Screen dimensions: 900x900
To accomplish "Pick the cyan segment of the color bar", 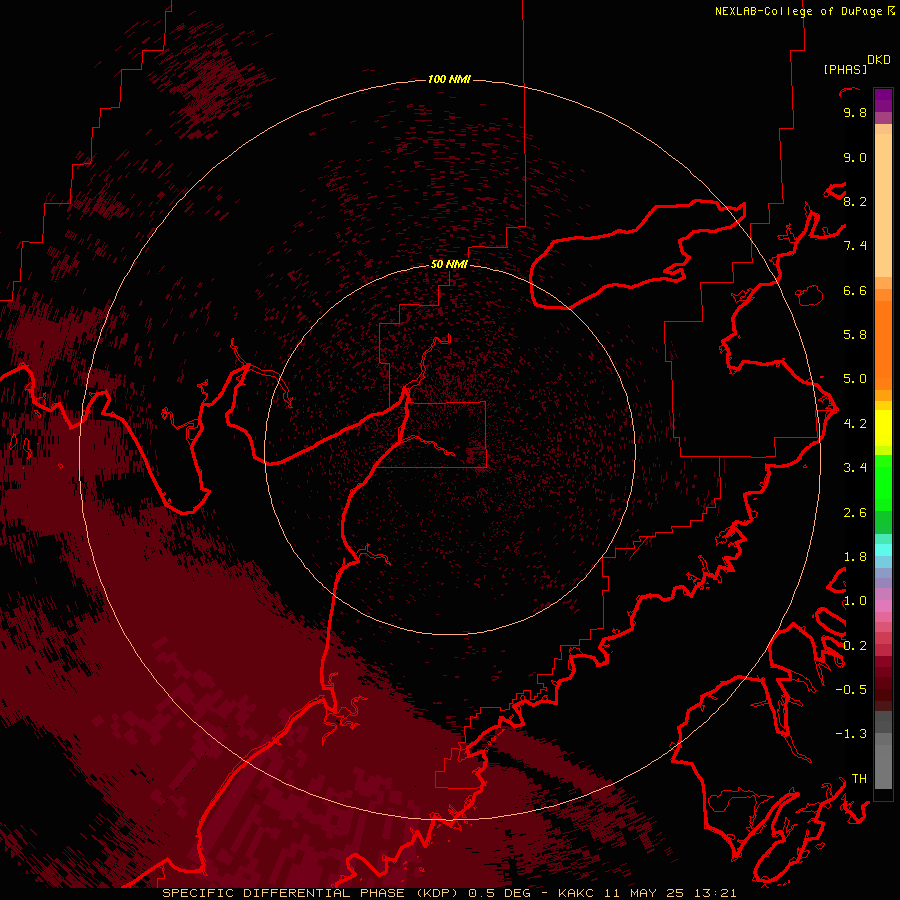I will point(883,550).
